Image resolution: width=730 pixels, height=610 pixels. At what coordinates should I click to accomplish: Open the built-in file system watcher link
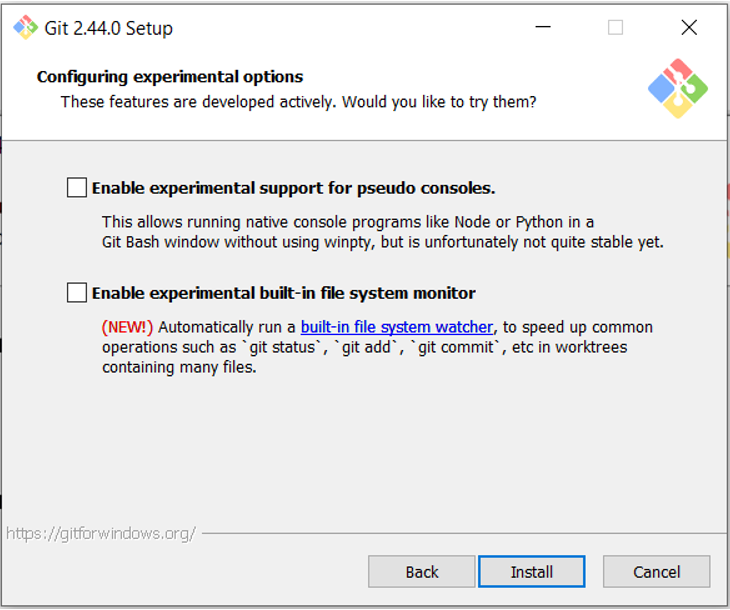(x=397, y=327)
